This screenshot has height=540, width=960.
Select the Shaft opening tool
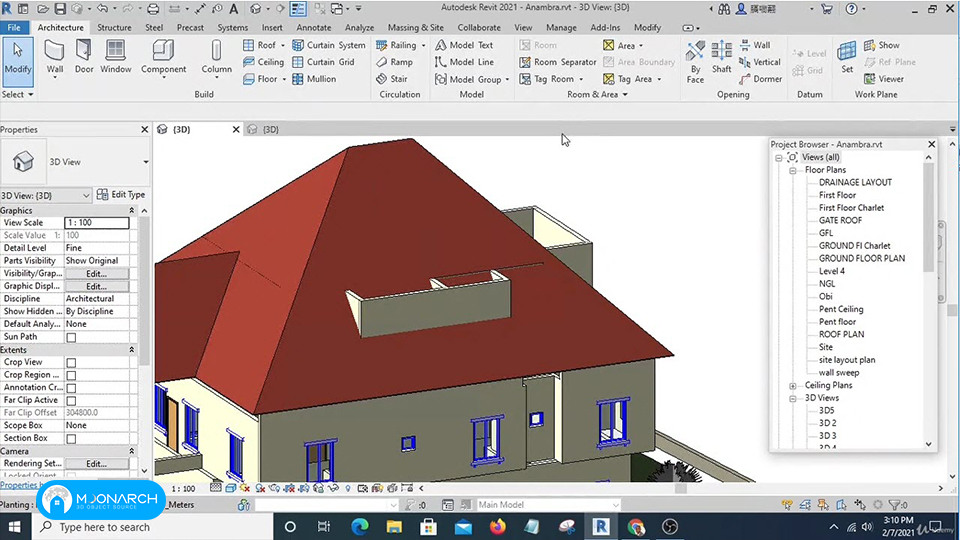coord(721,57)
